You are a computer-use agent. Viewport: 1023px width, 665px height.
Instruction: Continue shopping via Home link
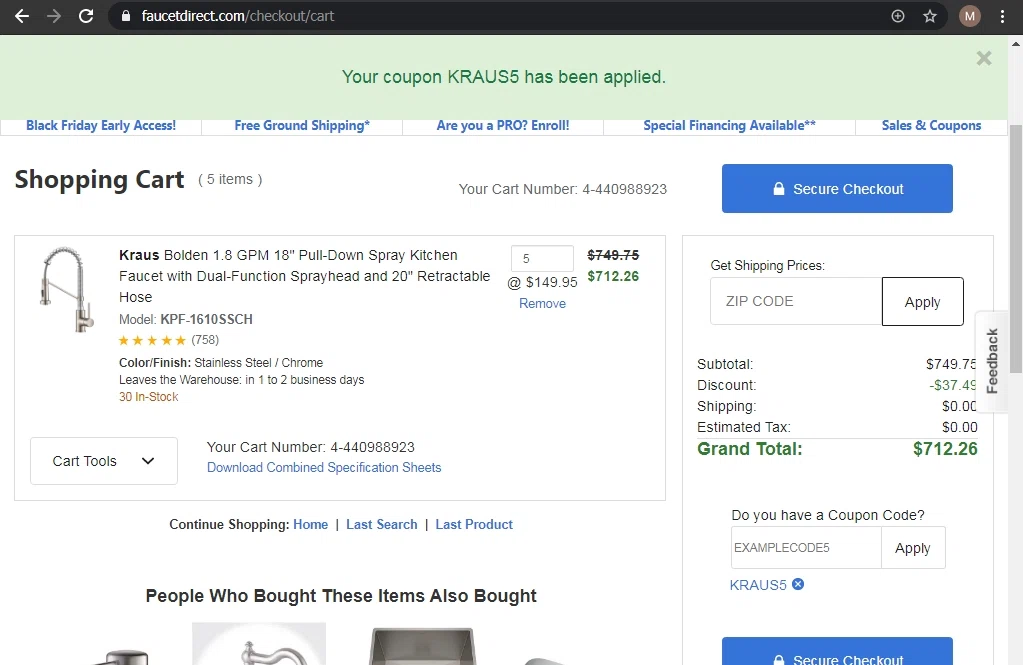point(311,524)
